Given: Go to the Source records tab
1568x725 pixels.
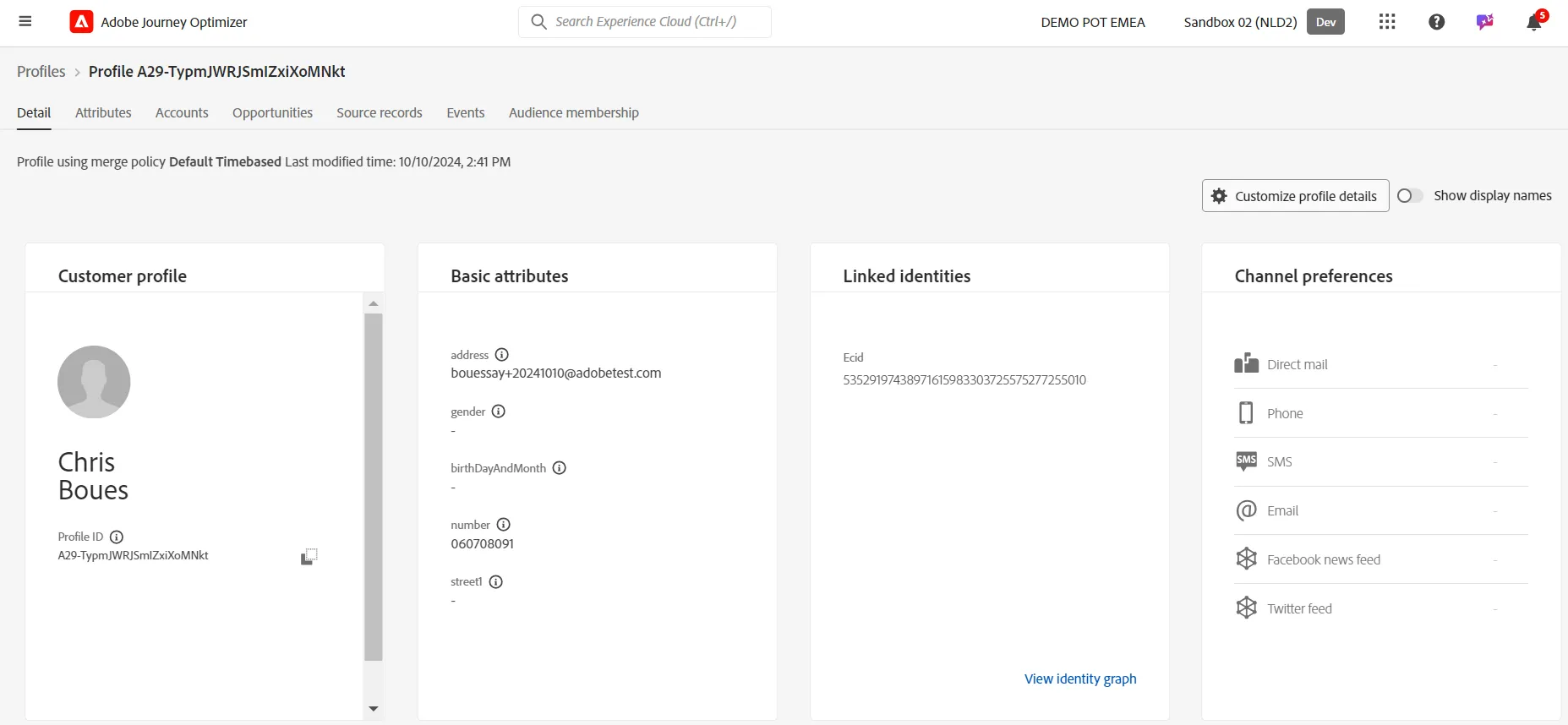Looking at the screenshot, I should click(380, 112).
